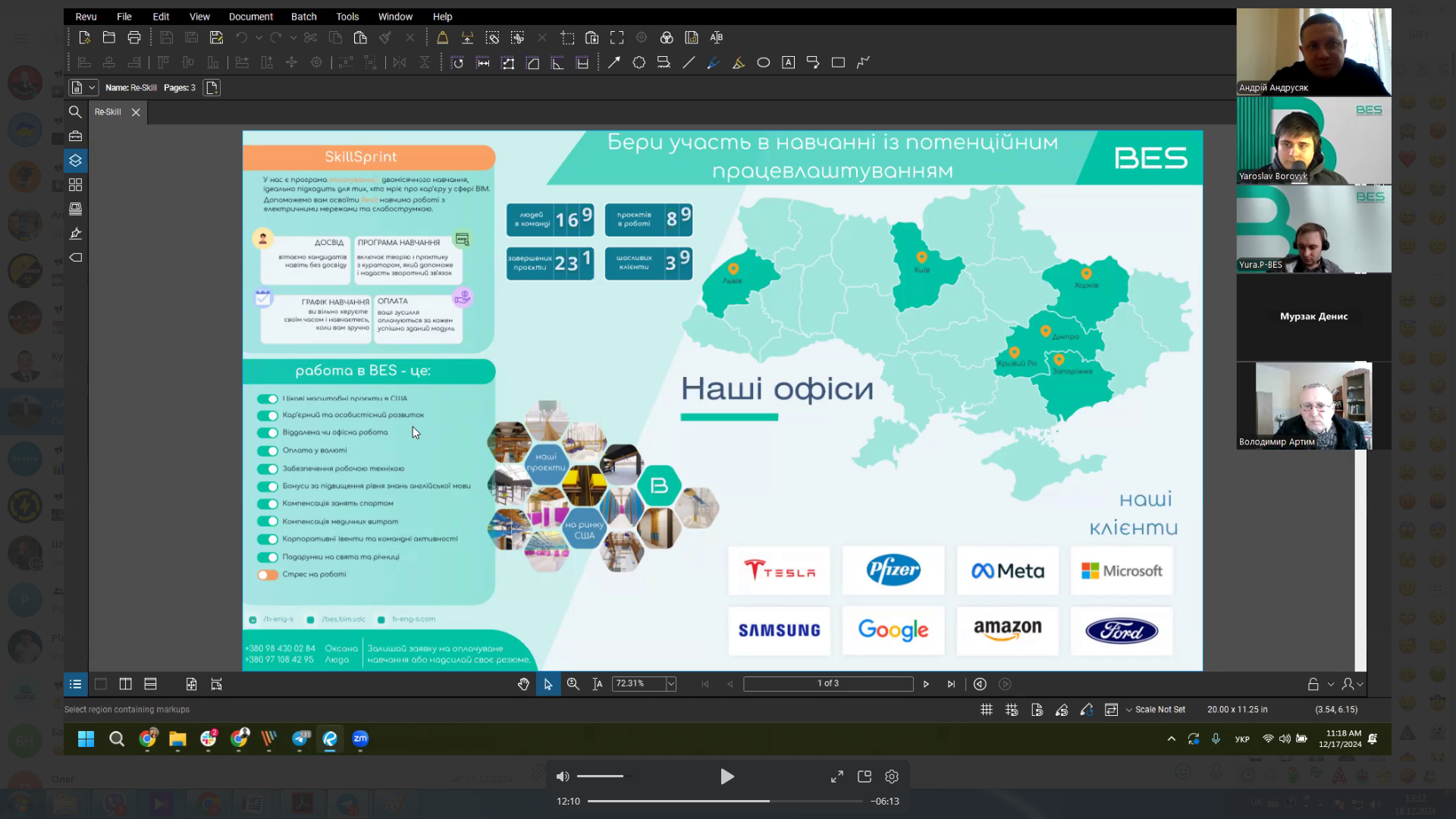Create a new PDF document
This screenshot has width=1456, height=819.
84,37
